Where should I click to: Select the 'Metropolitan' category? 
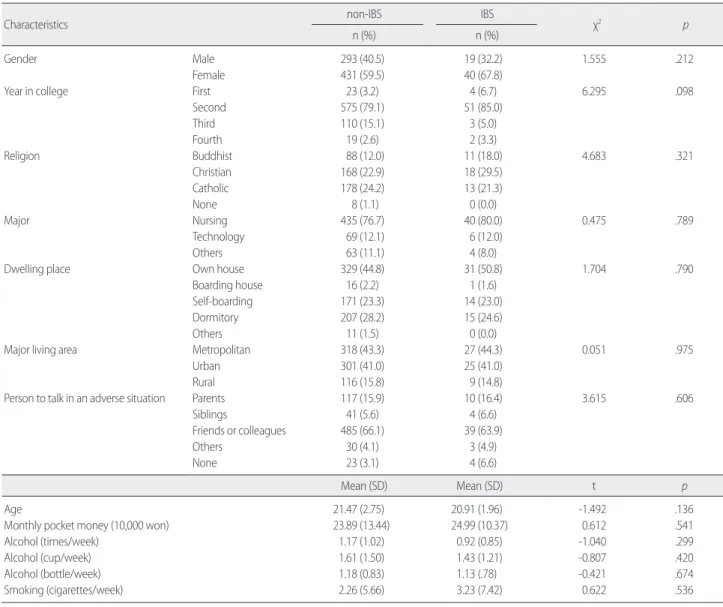(x=221, y=350)
